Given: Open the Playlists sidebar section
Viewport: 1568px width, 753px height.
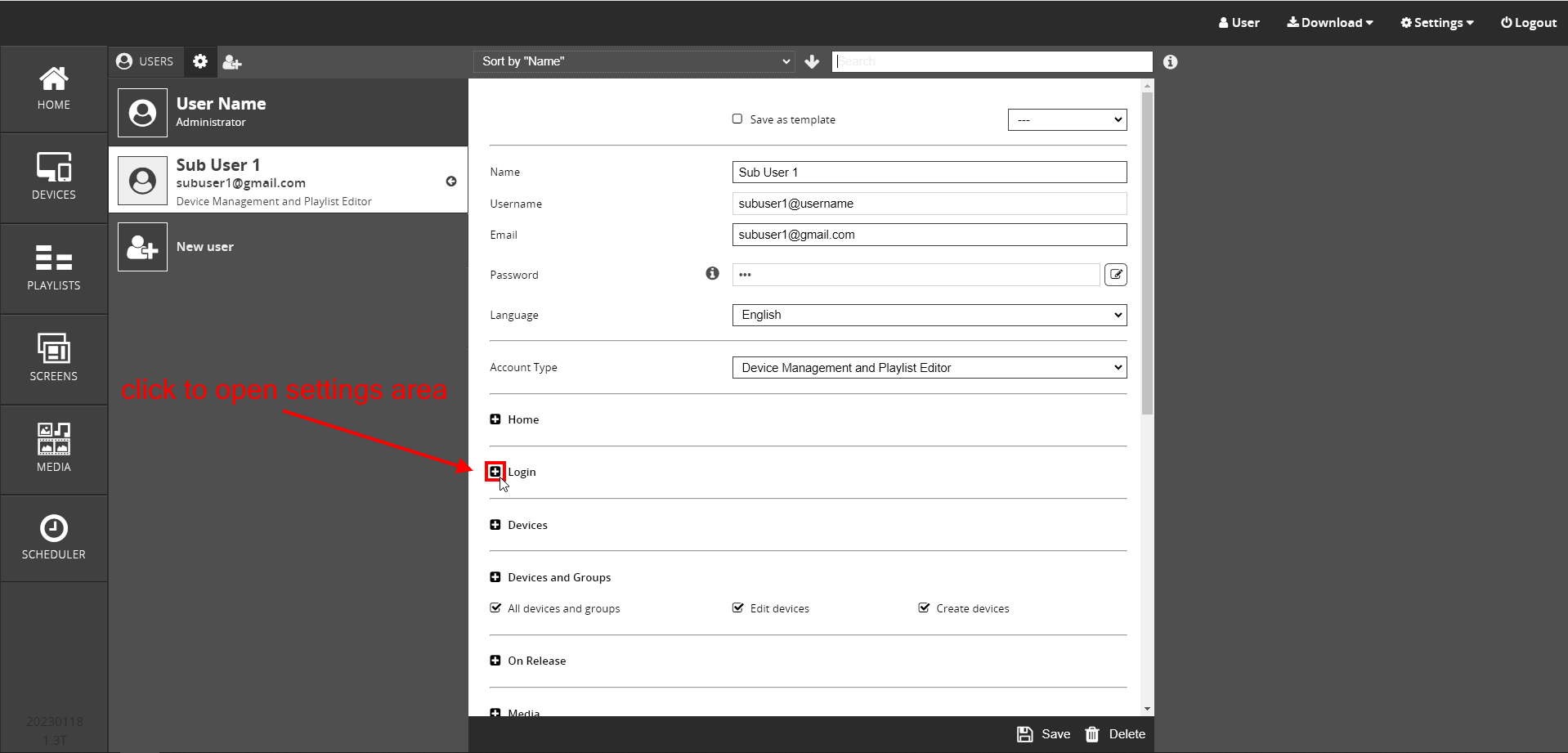Looking at the screenshot, I should [x=54, y=268].
